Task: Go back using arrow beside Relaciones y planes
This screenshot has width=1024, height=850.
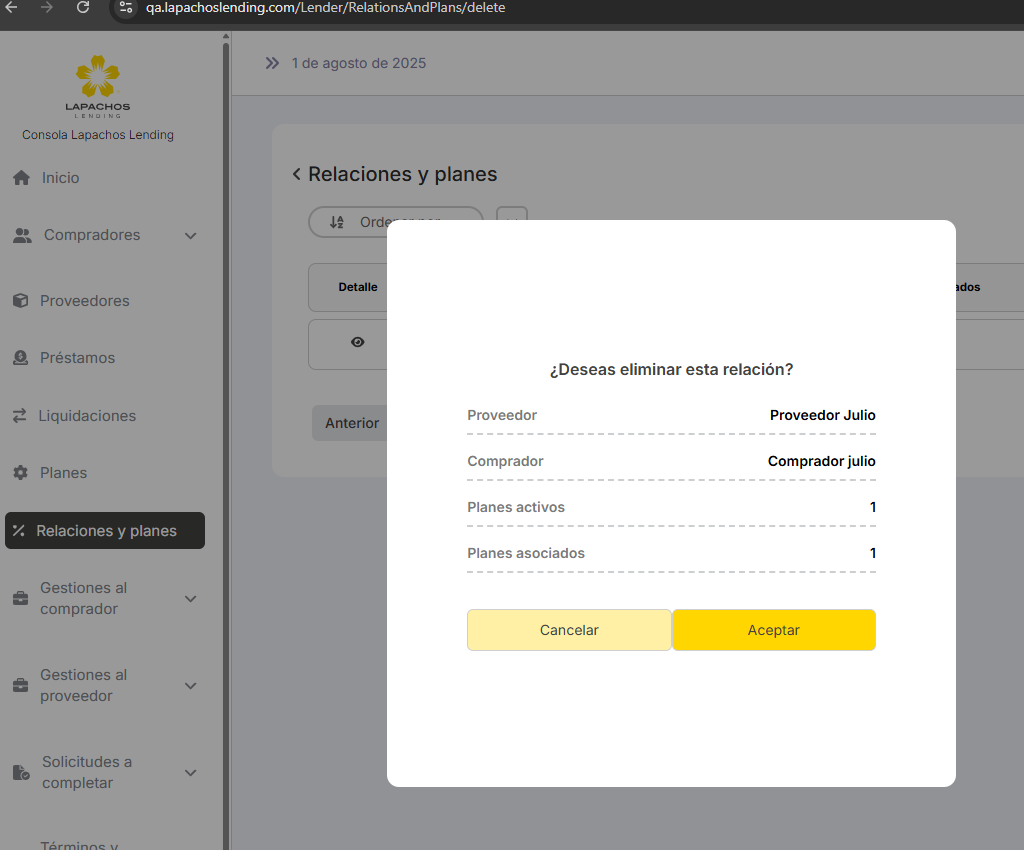Action: point(296,175)
